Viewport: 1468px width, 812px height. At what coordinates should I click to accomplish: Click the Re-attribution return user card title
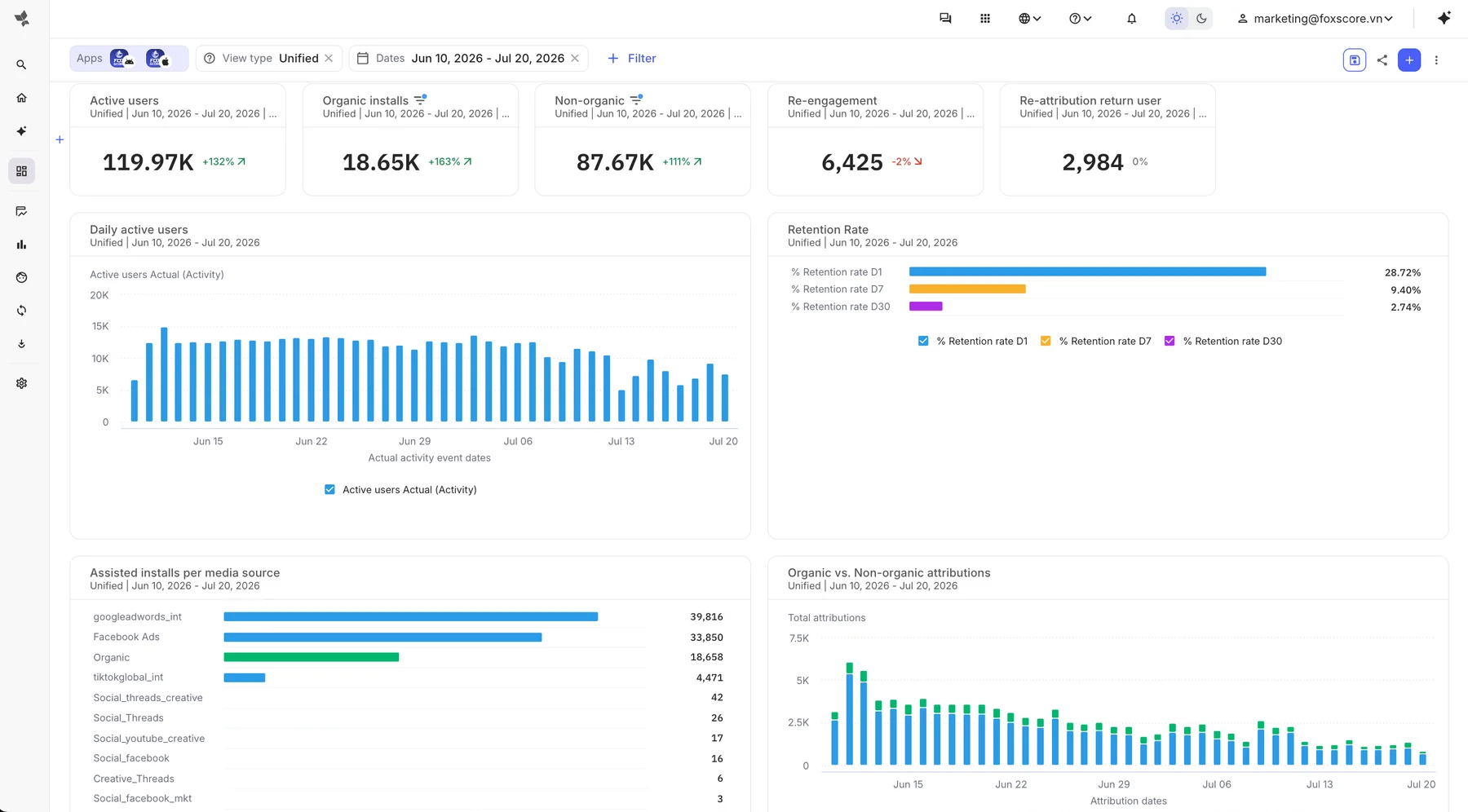point(1090,100)
